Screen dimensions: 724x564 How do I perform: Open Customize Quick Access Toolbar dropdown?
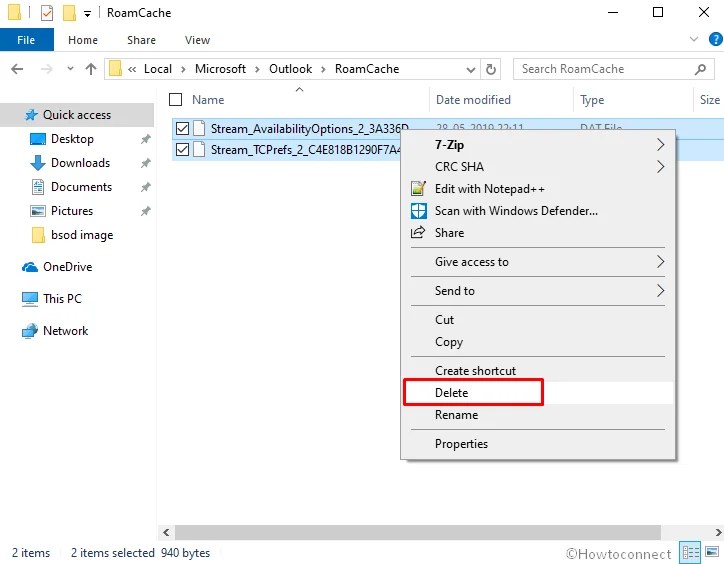[x=87, y=14]
